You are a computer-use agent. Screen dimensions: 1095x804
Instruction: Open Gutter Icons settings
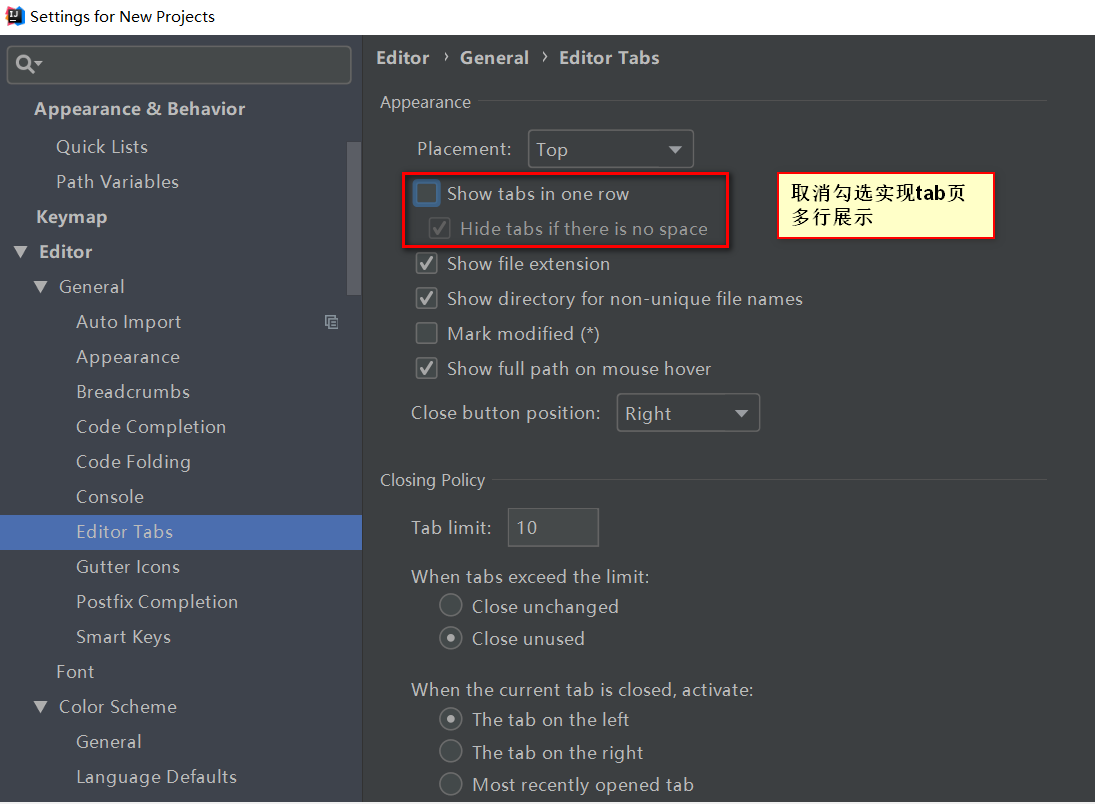[x=128, y=567]
